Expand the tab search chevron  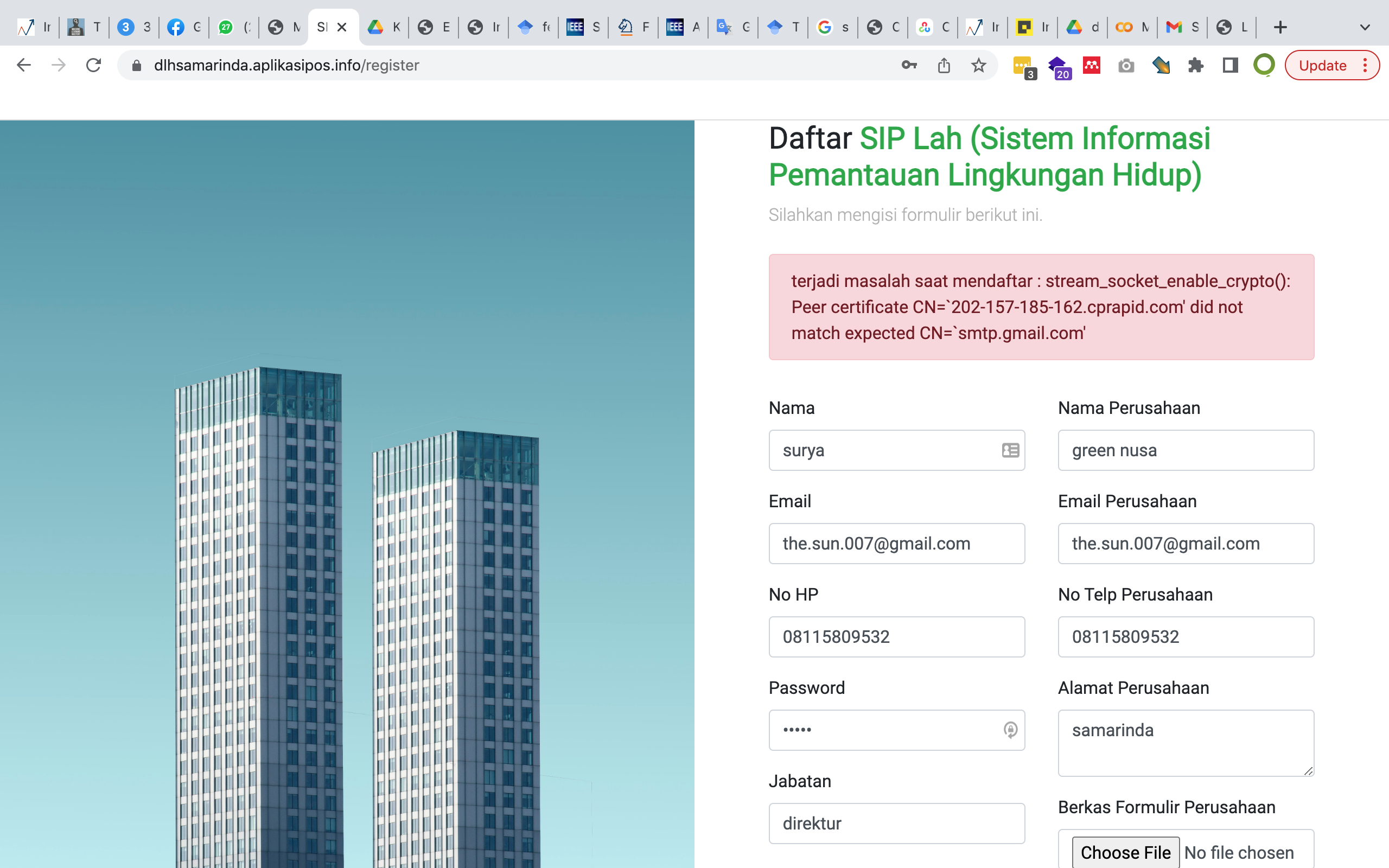pyautogui.click(x=1365, y=27)
